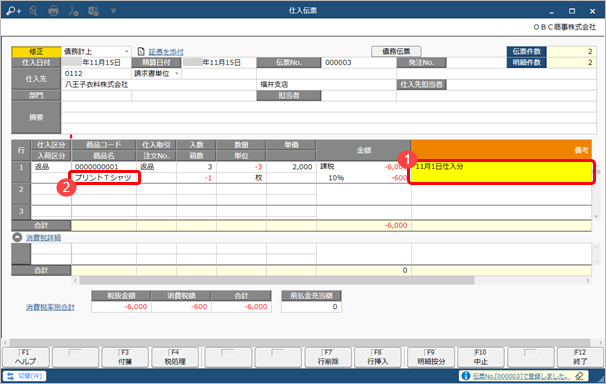This screenshot has width=606, height=384.
Task: Click the 商品名 cell プリントTシャツ
Action: coord(104,178)
